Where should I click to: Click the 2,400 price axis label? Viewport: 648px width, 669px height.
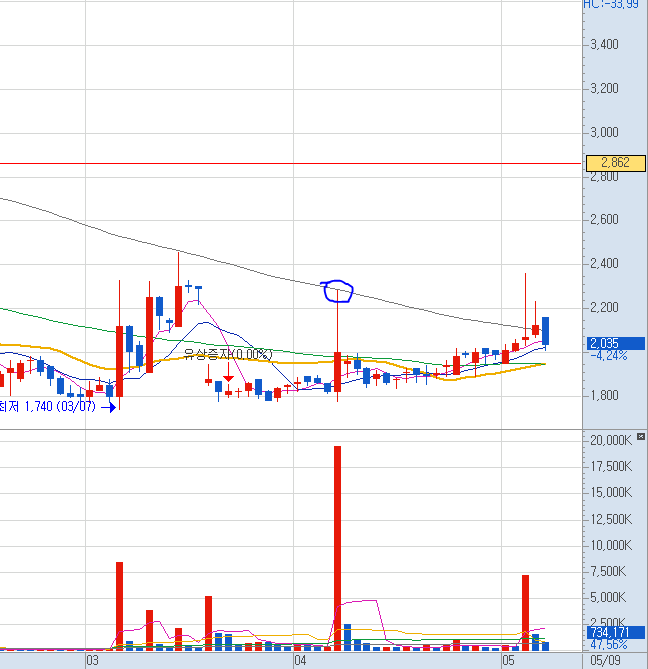604,263
